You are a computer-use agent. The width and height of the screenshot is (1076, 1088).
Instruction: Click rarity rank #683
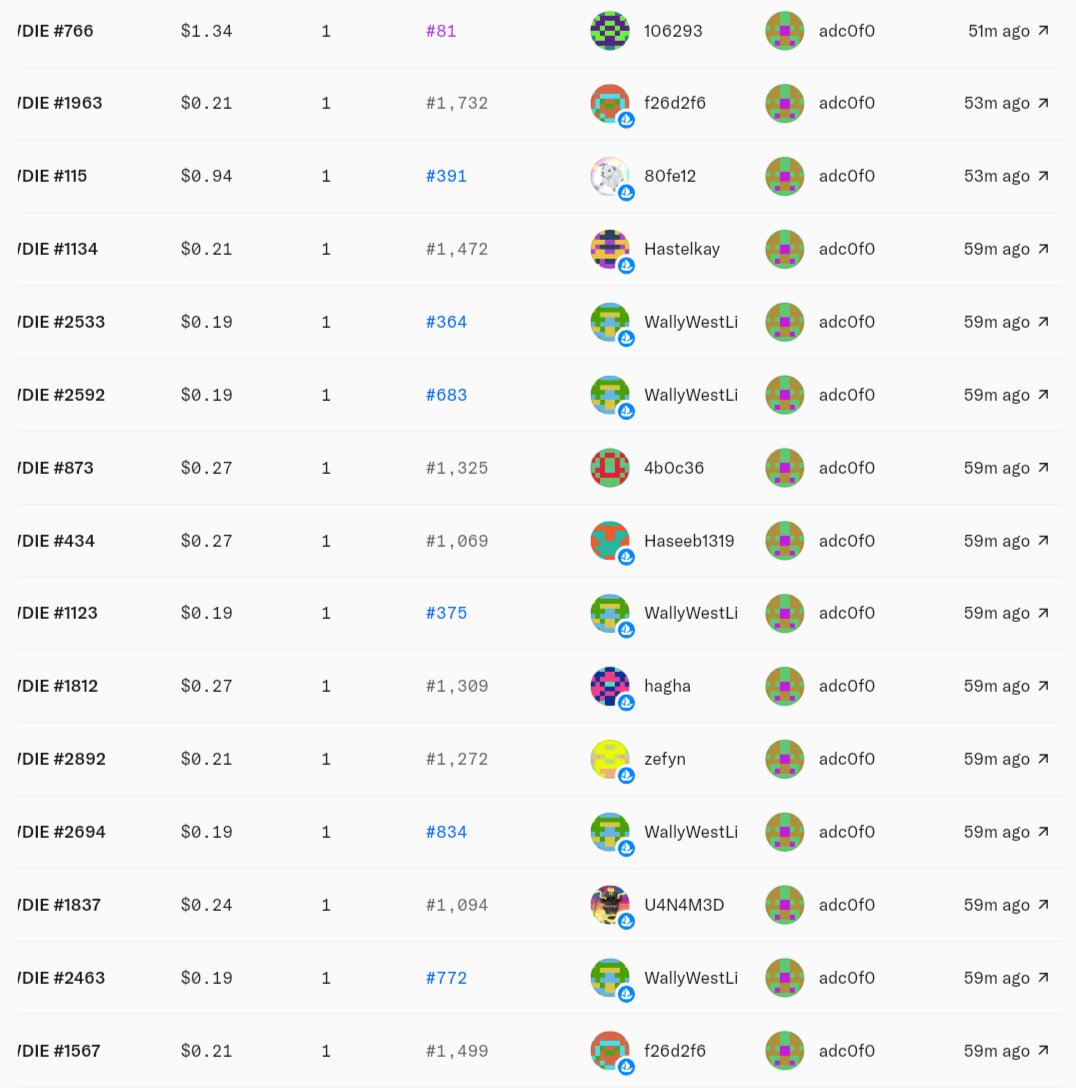click(x=446, y=395)
